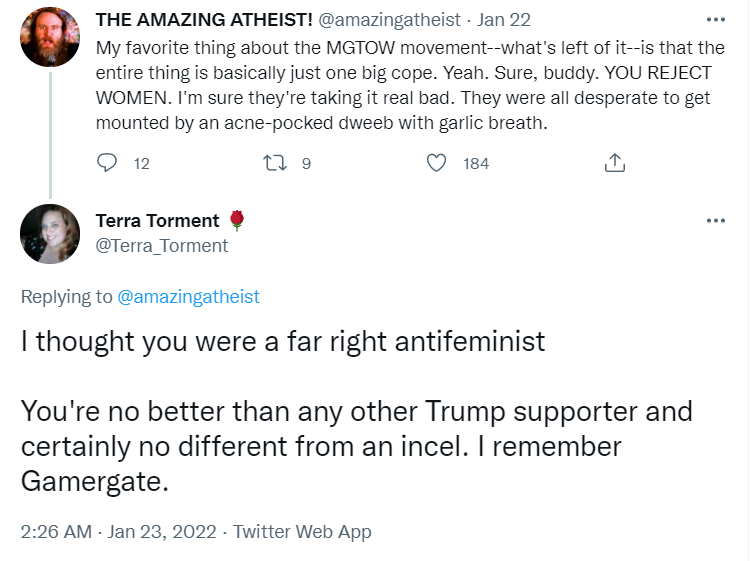View the 184 likes count
The width and height of the screenshot is (750, 561).
[476, 164]
